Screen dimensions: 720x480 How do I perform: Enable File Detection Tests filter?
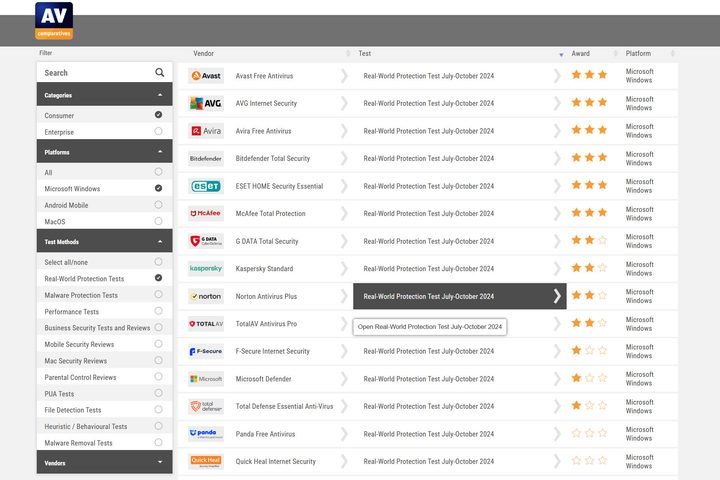pyautogui.click(x=158, y=409)
